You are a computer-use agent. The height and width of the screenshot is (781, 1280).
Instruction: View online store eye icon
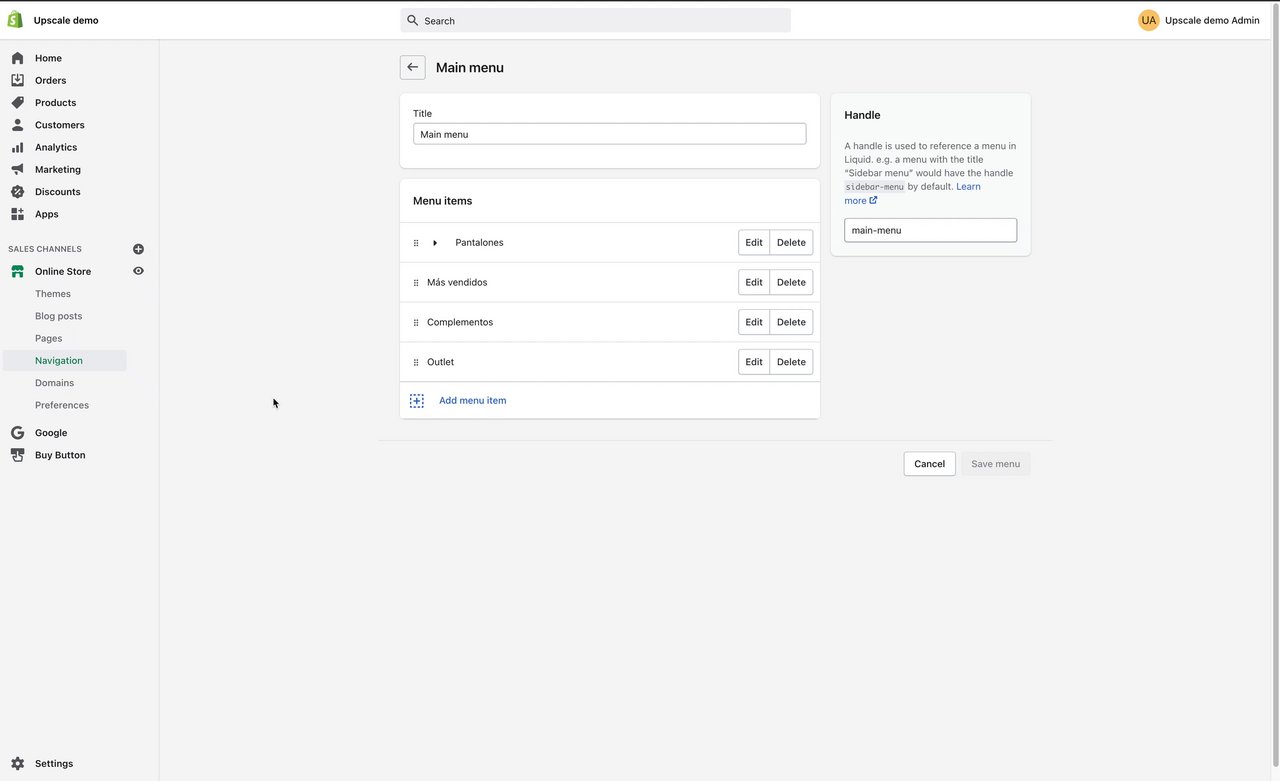[x=138, y=271]
